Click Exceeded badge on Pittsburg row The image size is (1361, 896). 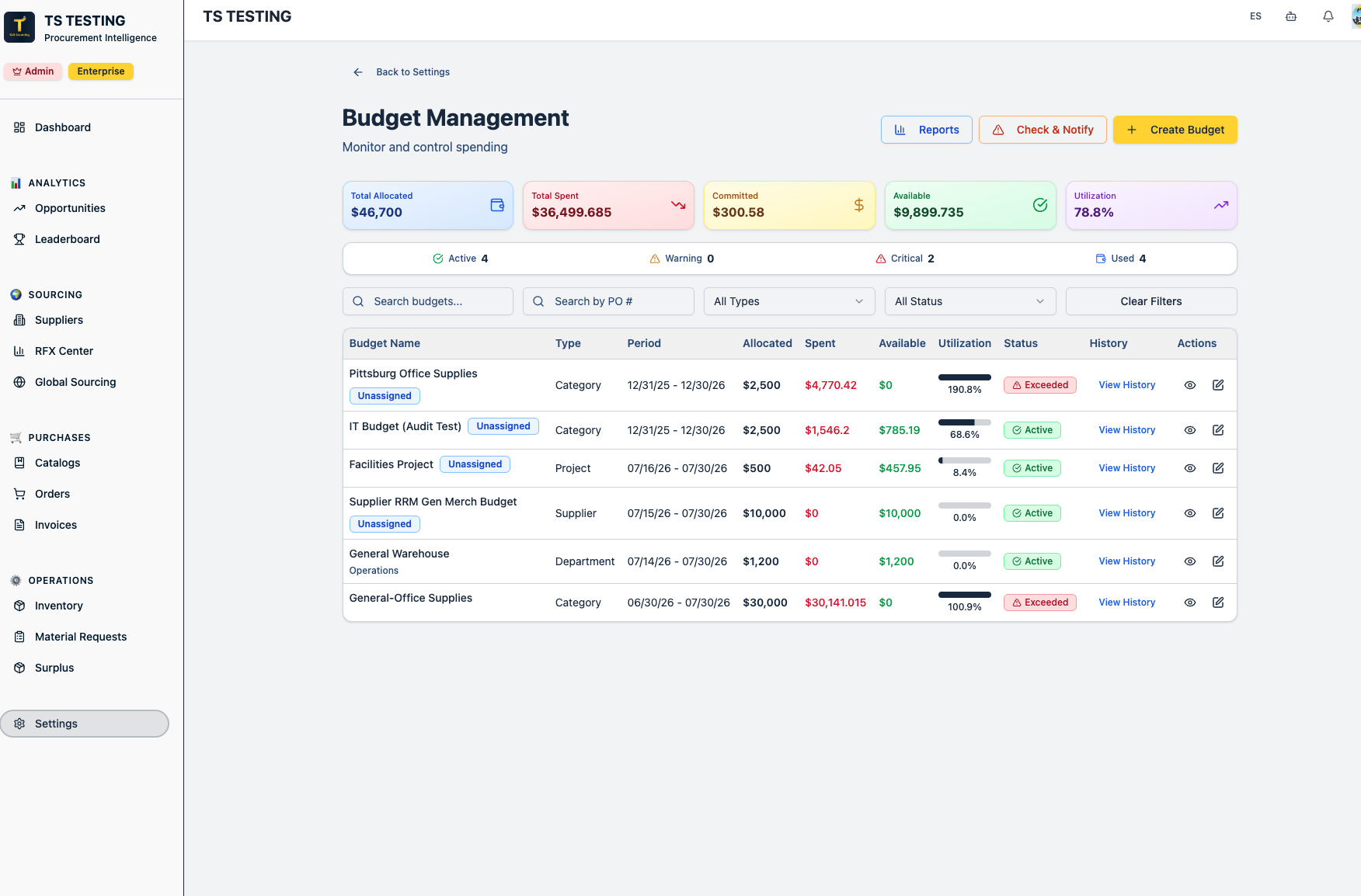(1040, 385)
